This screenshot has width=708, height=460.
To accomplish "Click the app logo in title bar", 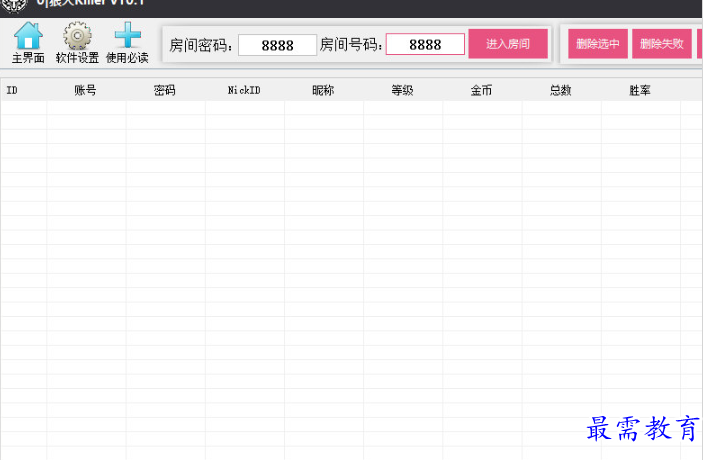I will pos(14,5).
